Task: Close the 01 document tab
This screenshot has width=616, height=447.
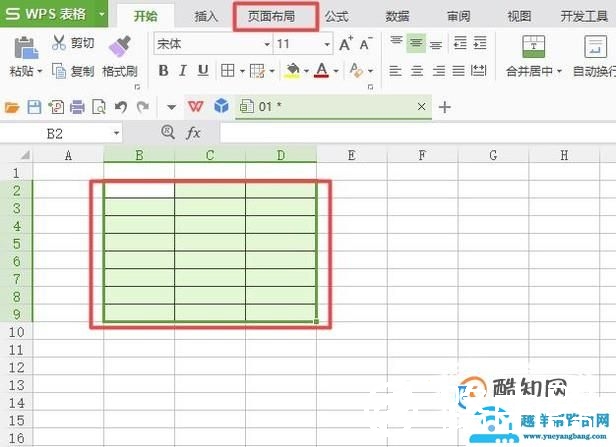Action: (x=422, y=106)
